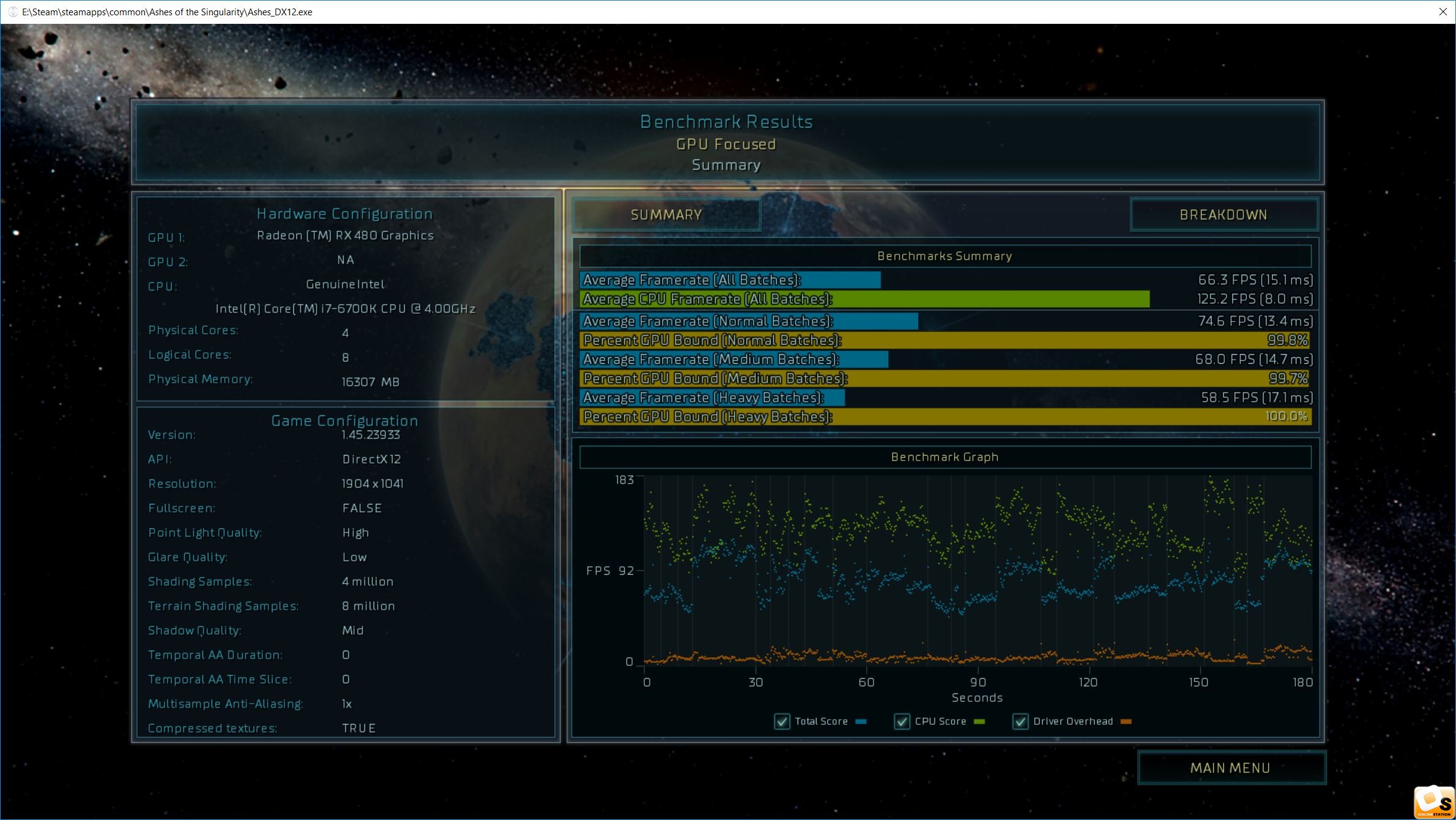This screenshot has width=1456, height=820.
Task: Open the BREAKDOWN tab
Action: tap(1223, 215)
